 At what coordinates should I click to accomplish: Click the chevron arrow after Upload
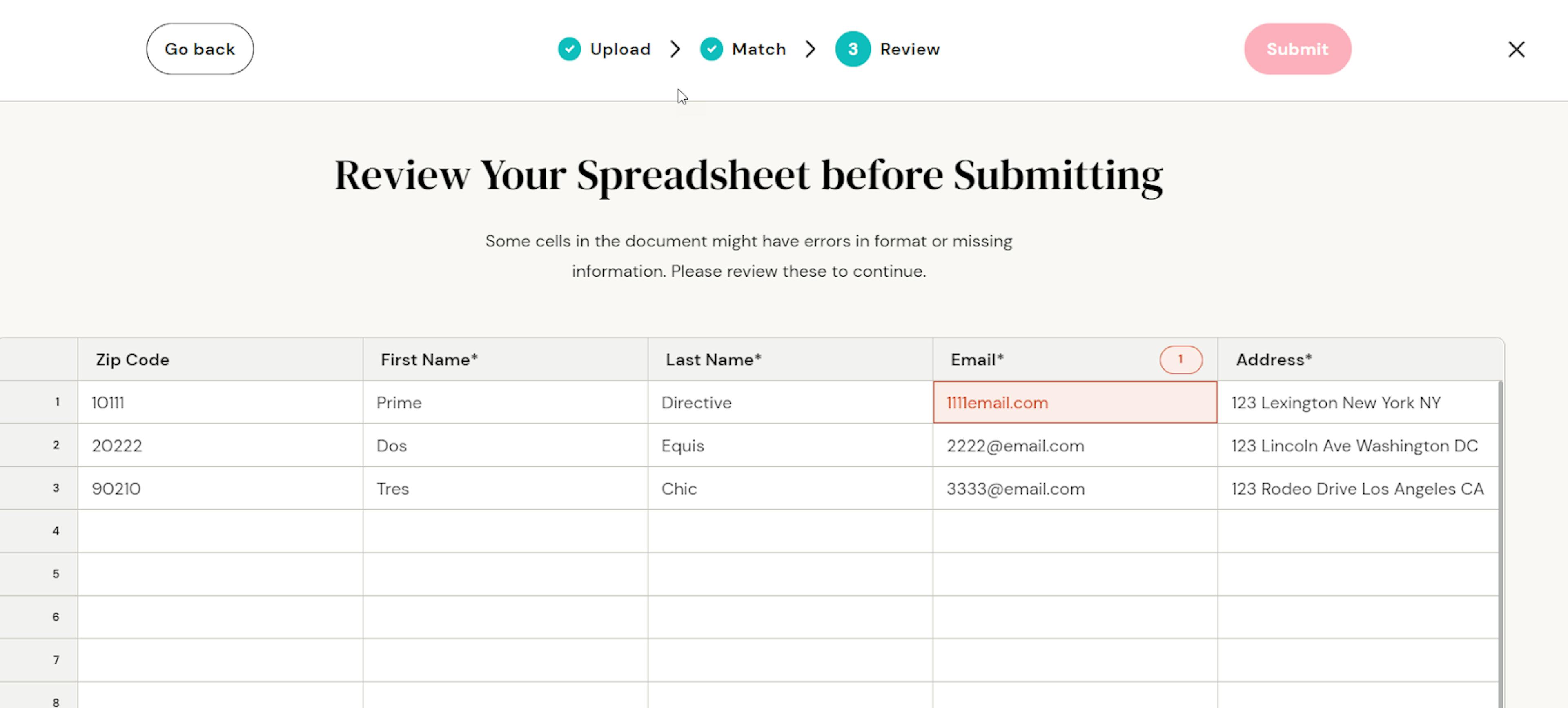click(x=675, y=49)
